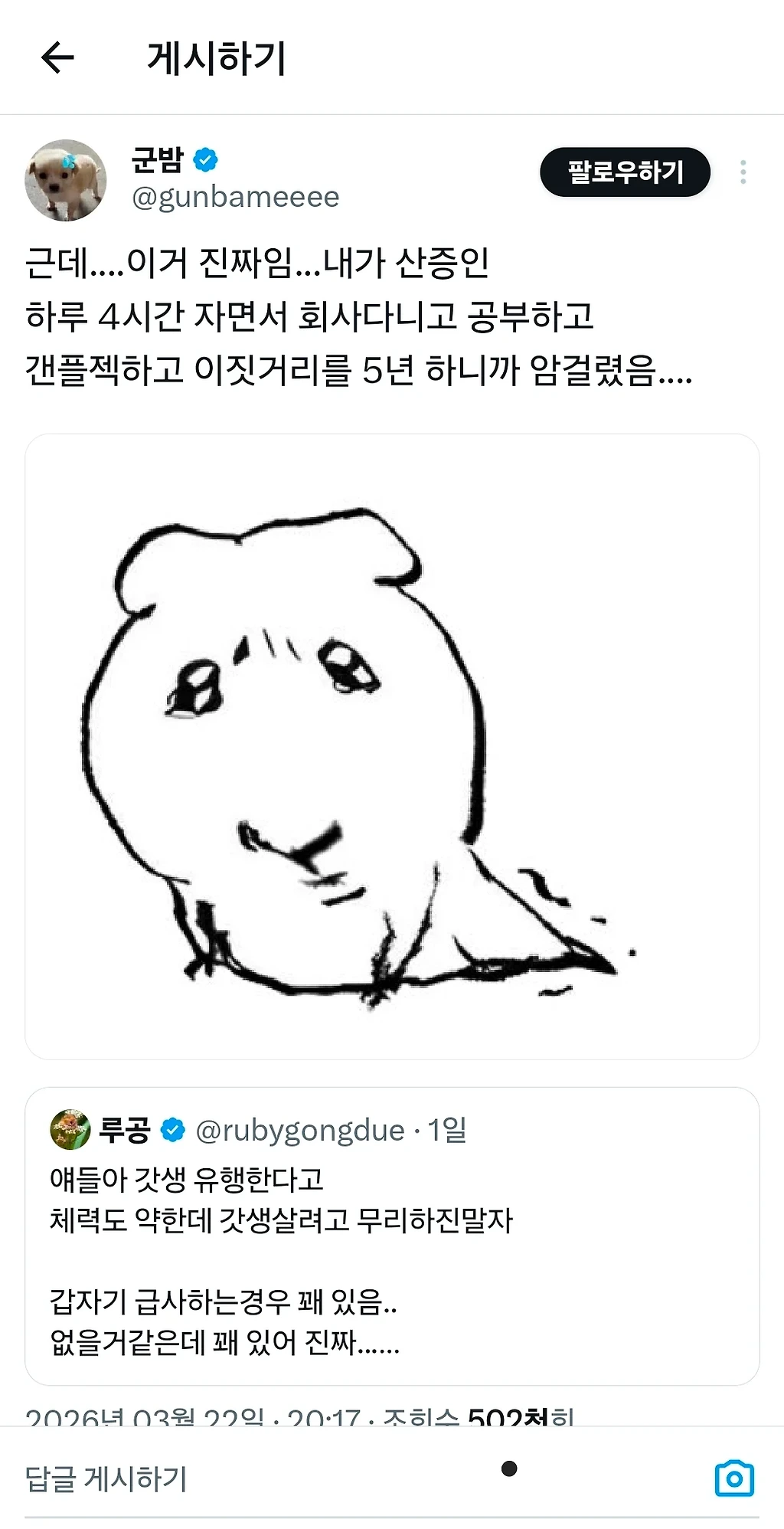Open the @gunbameeee handle link

(235, 198)
